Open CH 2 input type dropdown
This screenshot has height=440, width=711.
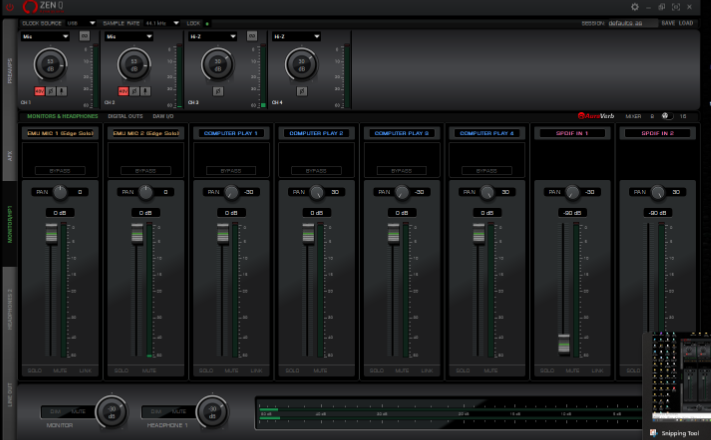tap(129, 36)
